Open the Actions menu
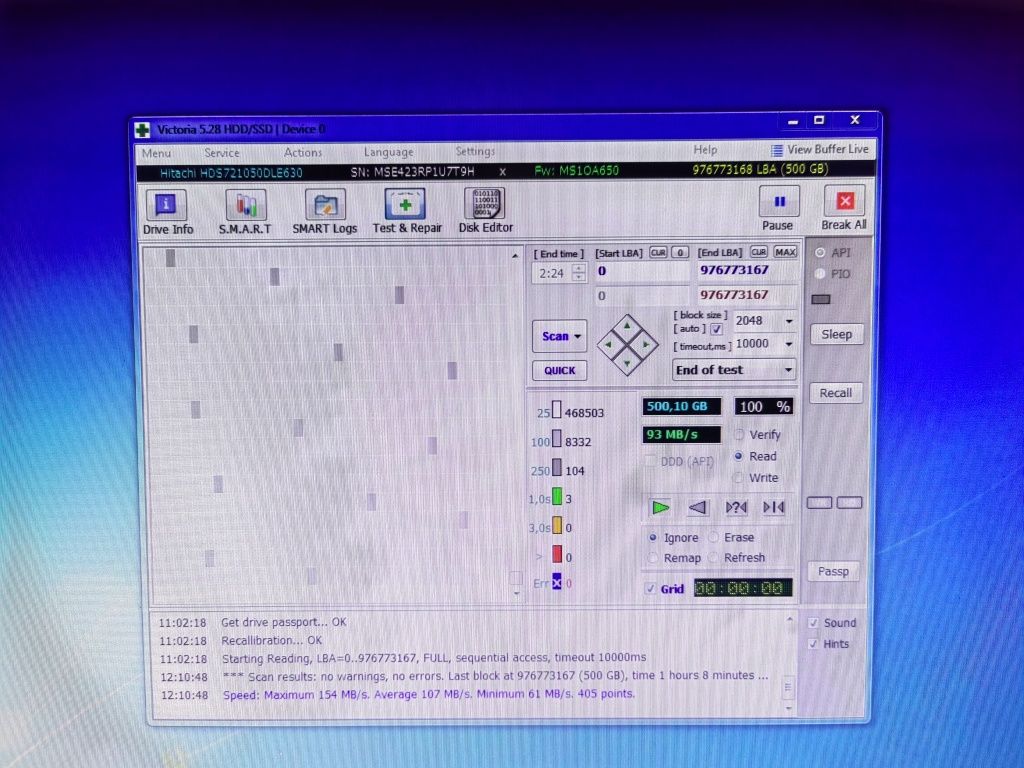1024x768 pixels. [x=303, y=152]
